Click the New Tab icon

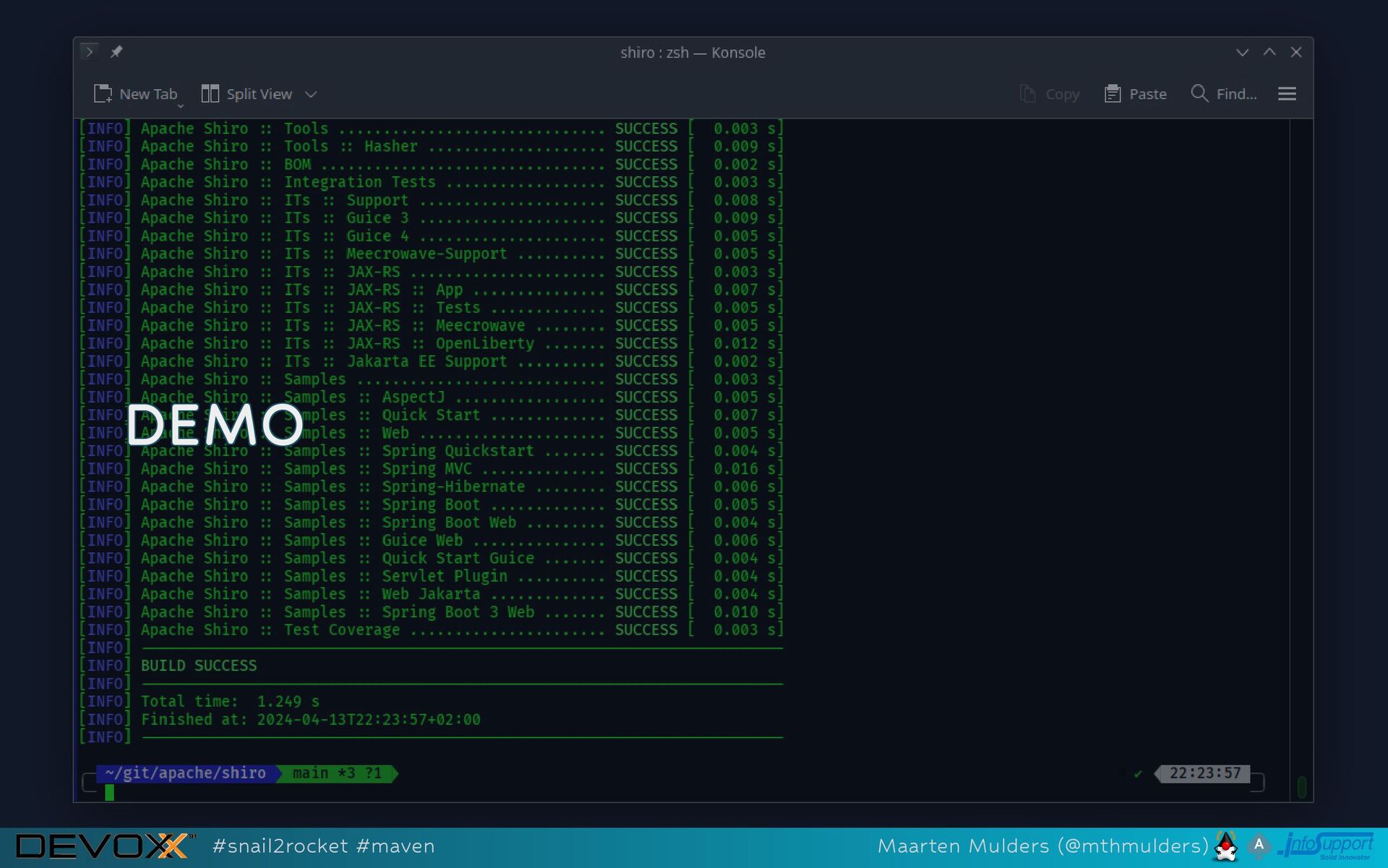[x=103, y=94]
